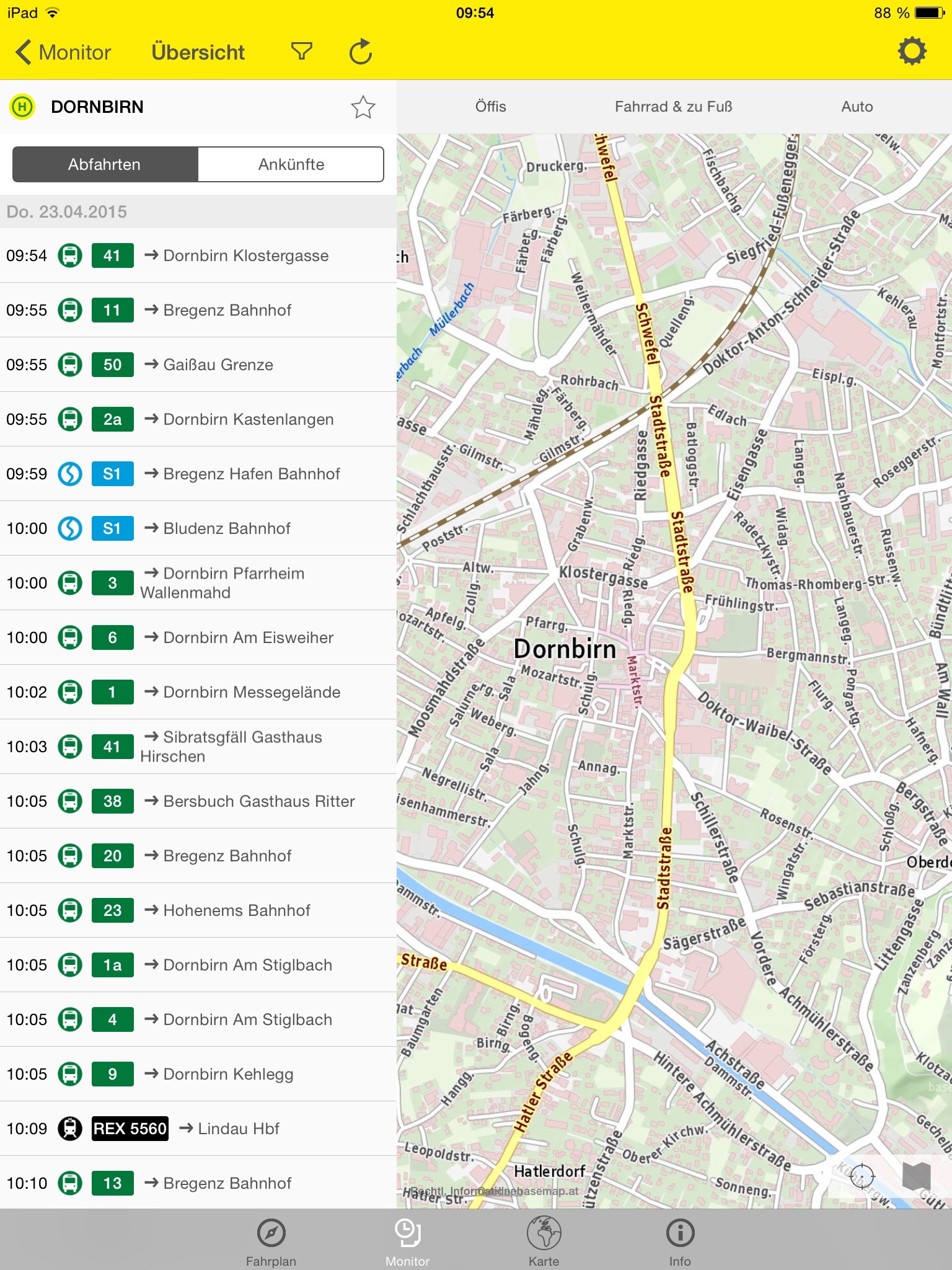The image size is (952, 1270).
Task: Tap green line 38 badge
Action: [x=112, y=801]
